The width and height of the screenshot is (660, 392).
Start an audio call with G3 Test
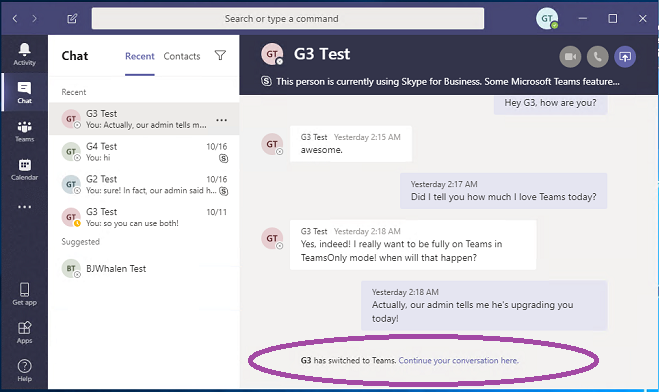tap(597, 56)
